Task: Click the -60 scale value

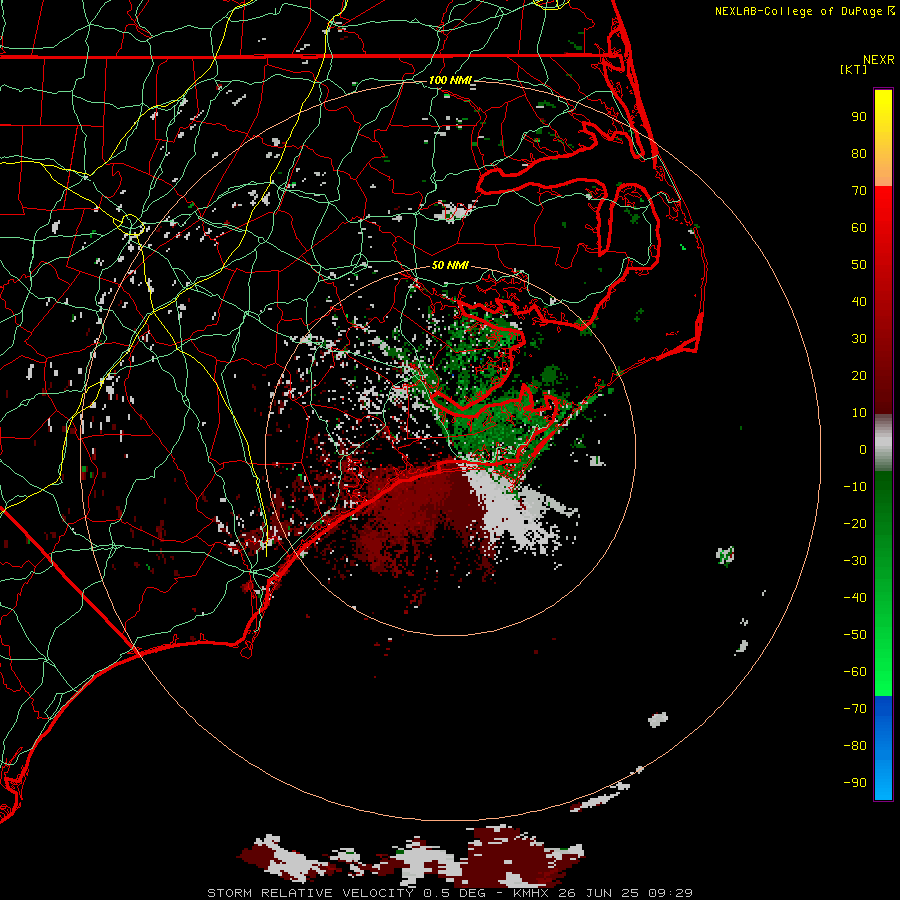Action: click(855, 672)
